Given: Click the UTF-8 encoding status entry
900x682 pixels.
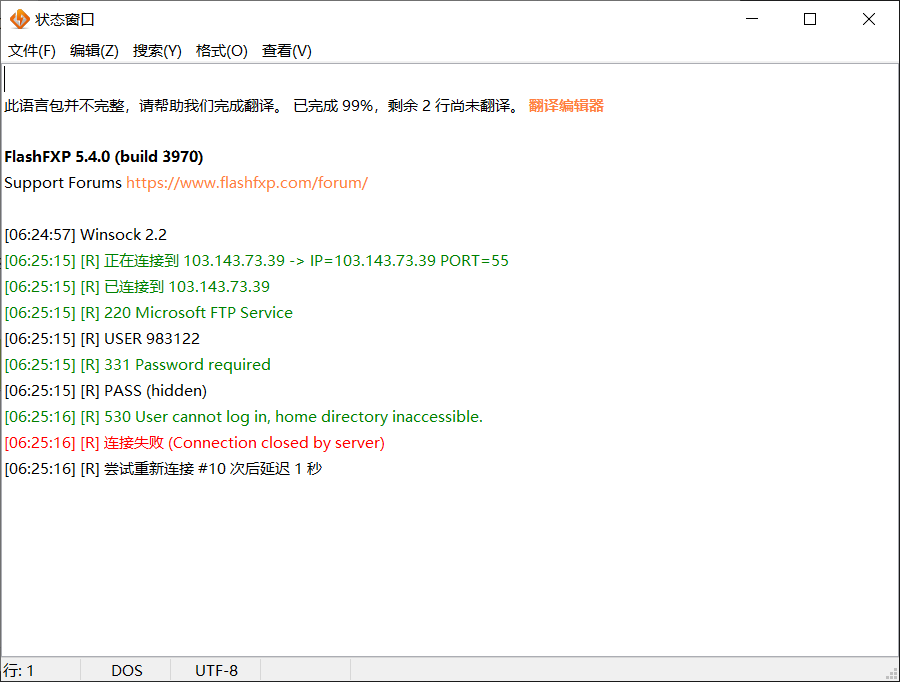Looking at the screenshot, I should 216,671.
